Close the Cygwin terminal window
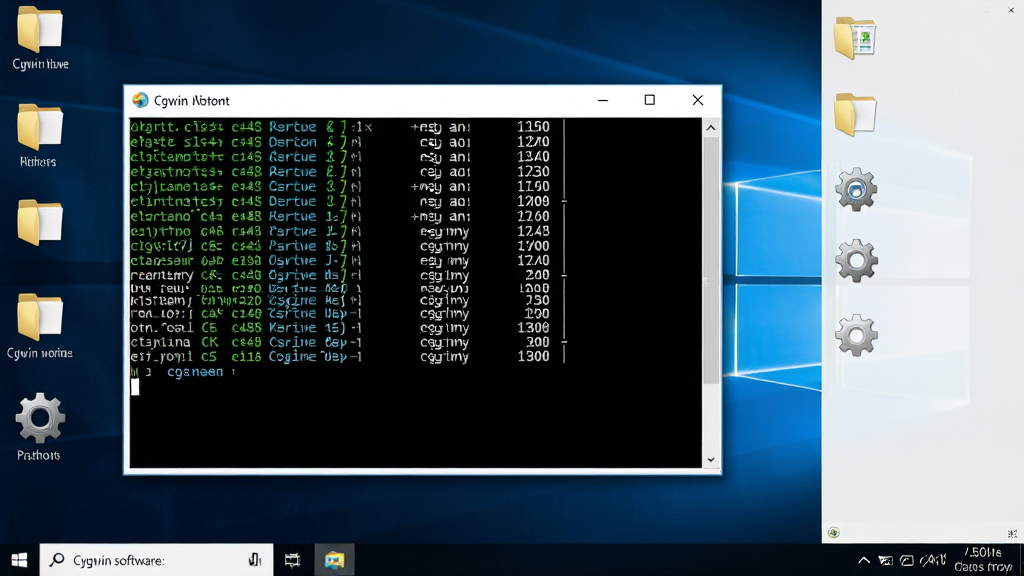Image resolution: width=1024 pixels, height=576 pixels. click(697, 100)
